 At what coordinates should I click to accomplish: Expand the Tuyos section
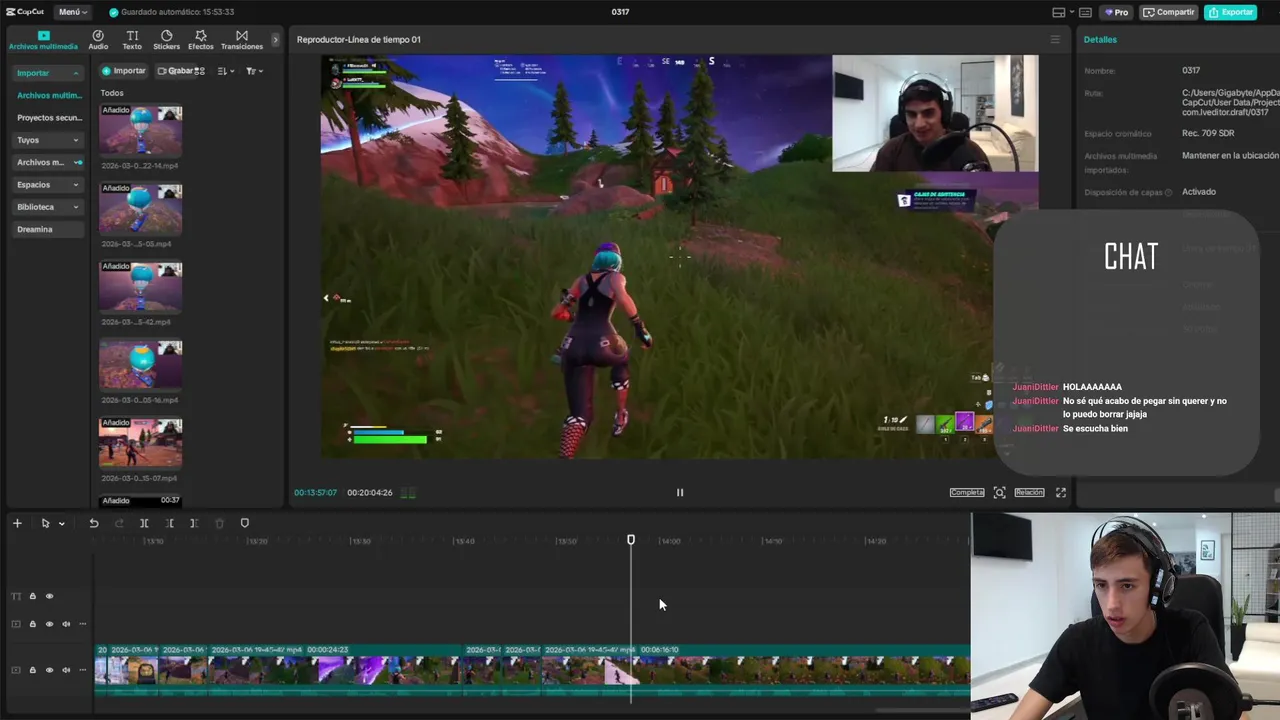click(47, 140)
